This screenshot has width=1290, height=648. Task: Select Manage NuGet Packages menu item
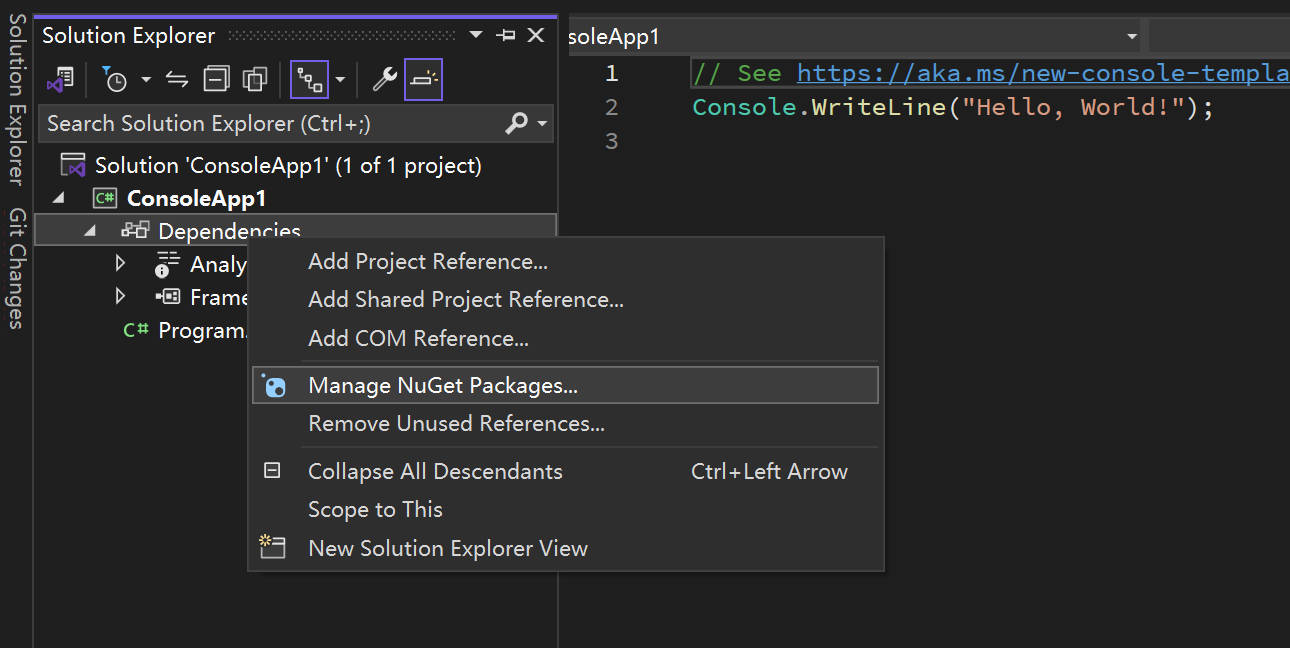[x=443, y=385]
